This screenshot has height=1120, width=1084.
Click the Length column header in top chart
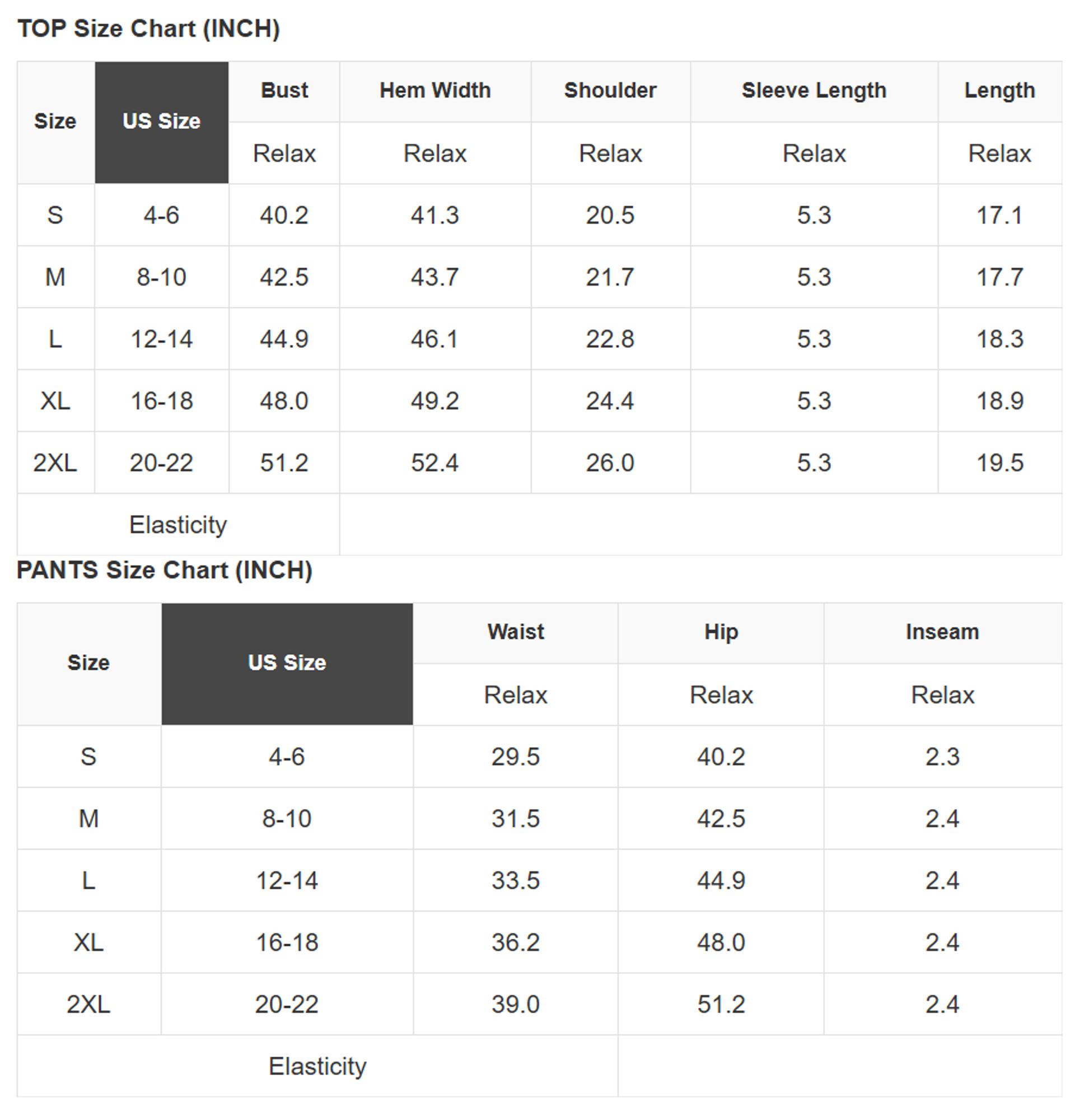click(999, 91)
